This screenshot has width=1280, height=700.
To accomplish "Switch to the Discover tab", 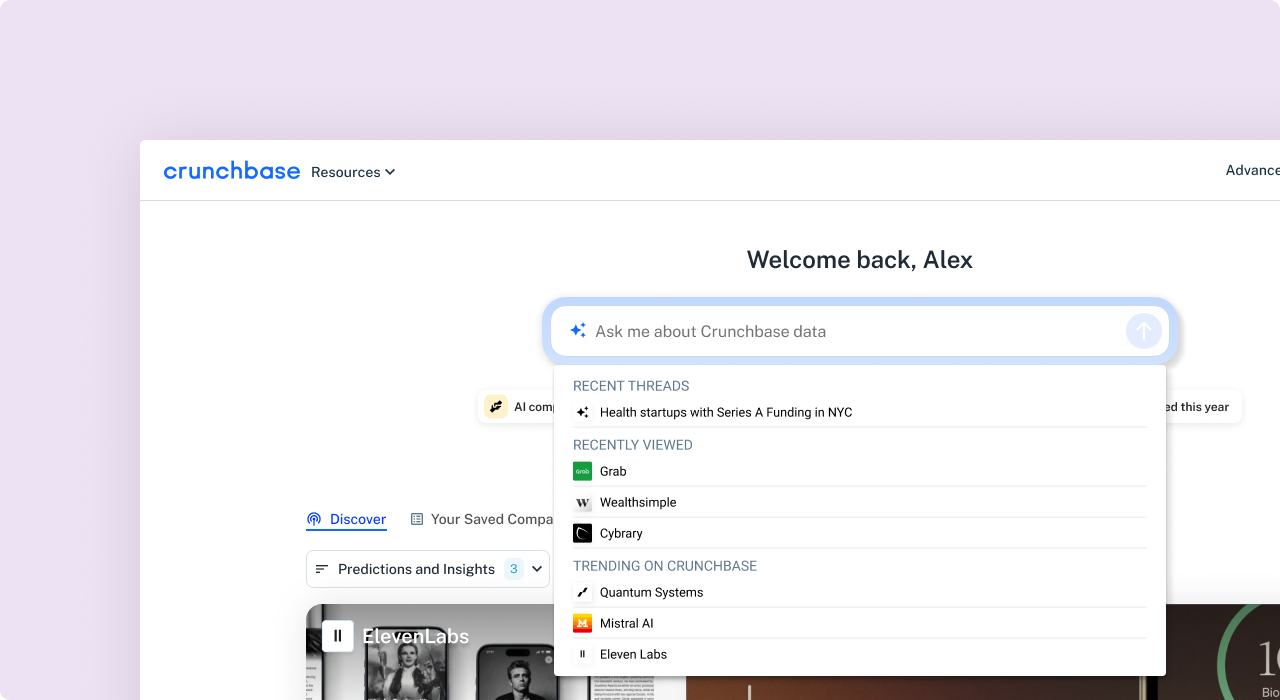I will (x=346, y=519).
